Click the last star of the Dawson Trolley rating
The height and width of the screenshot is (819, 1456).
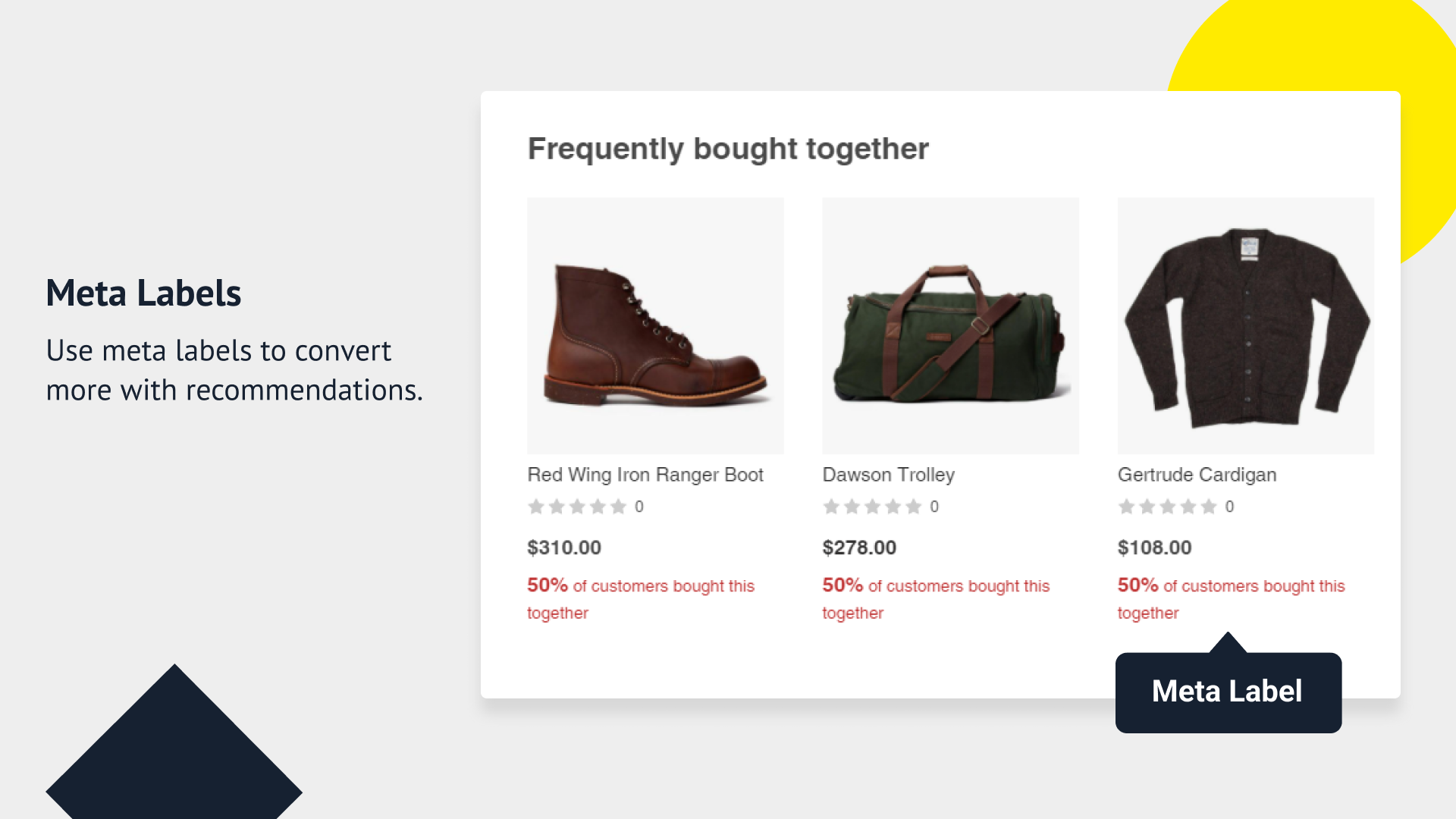pyautogui.click(x=914, y=507)
